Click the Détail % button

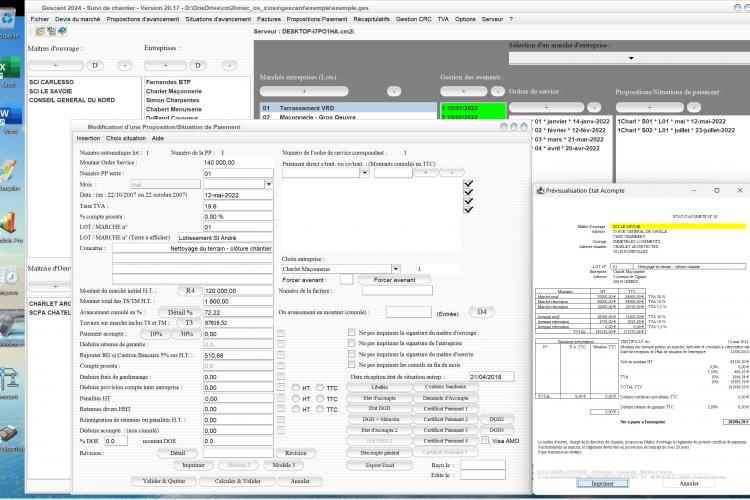pos(179,312)
